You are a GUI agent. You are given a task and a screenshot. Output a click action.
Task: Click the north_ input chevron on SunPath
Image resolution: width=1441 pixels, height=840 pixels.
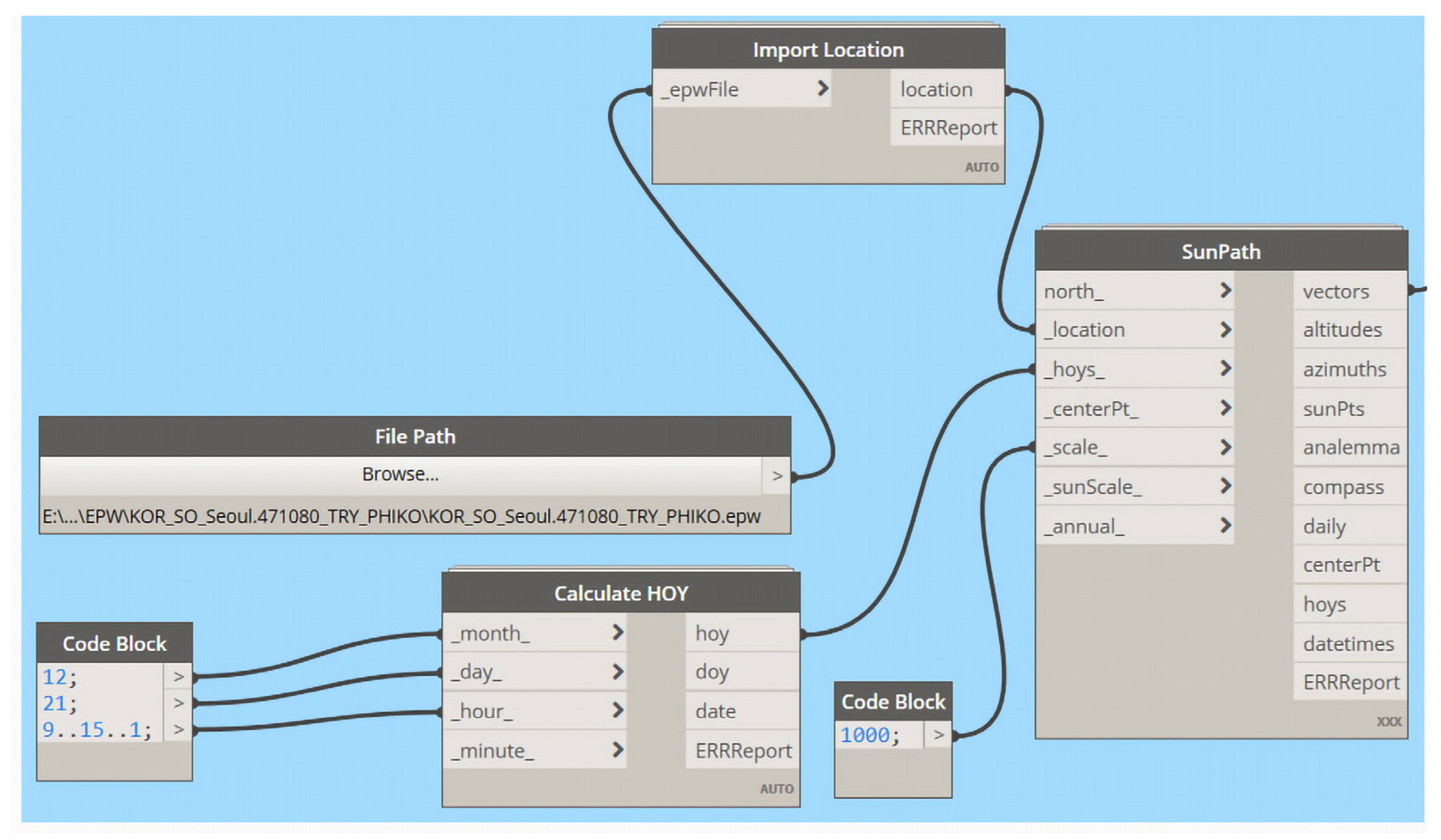click(1225, 291)
